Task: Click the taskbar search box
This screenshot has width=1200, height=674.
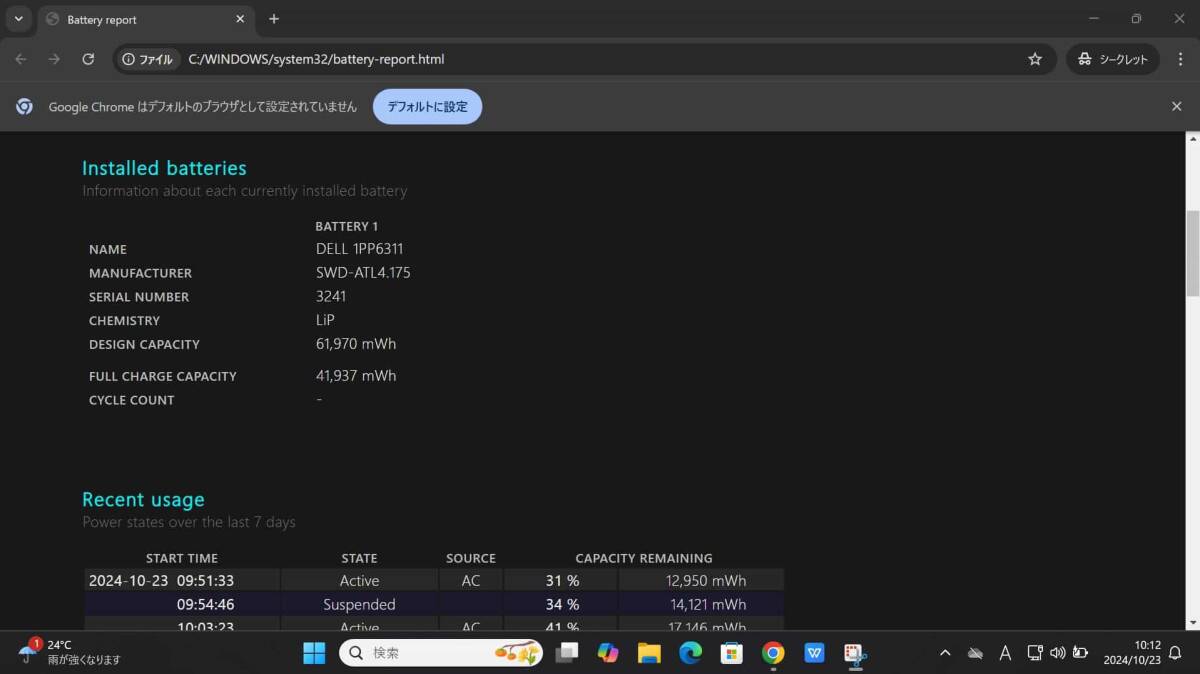Action: point(440,653)
